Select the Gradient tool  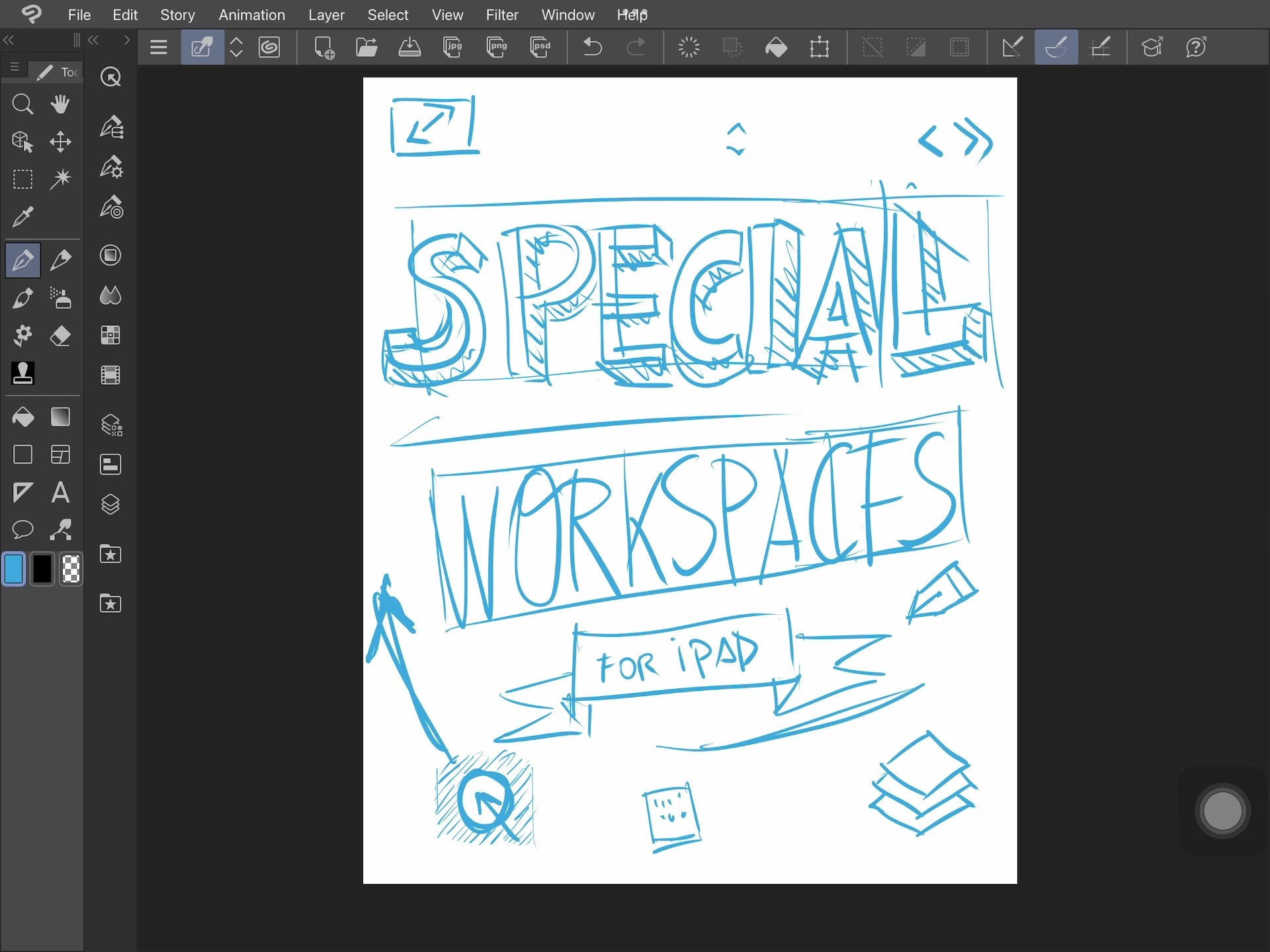pyautogui.click(x=60, y=417)
